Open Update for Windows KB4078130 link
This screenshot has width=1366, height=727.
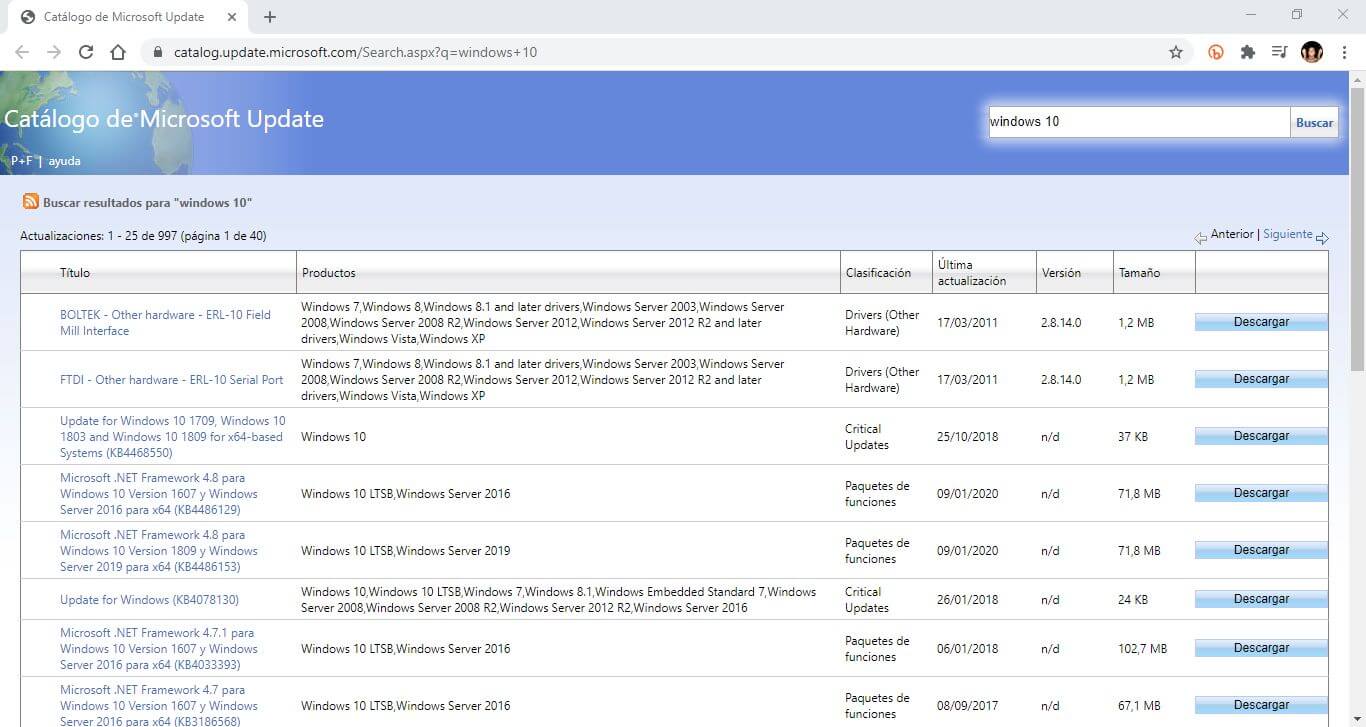149,600
